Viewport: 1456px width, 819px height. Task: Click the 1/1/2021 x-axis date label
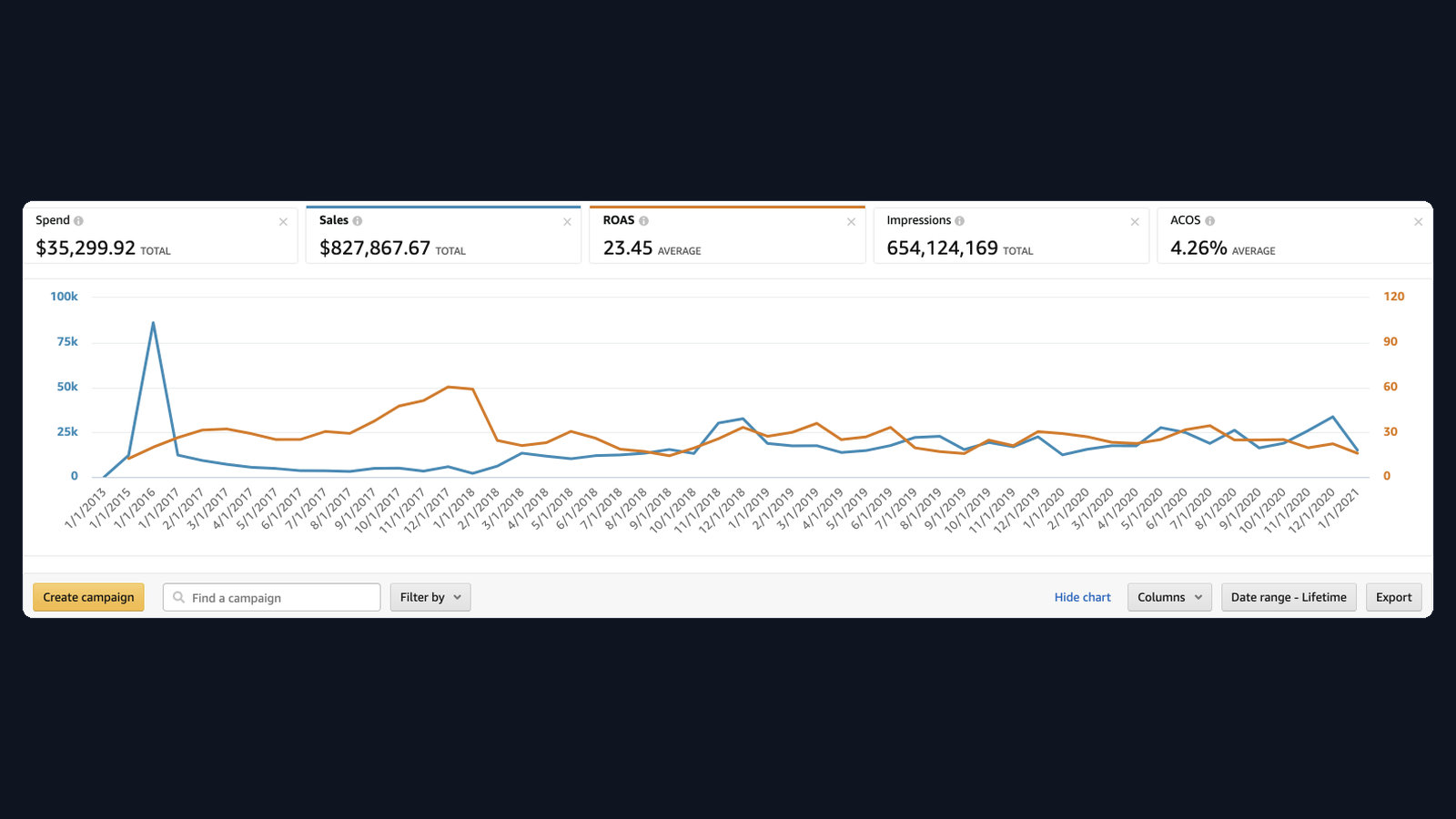click(1340, 508)
